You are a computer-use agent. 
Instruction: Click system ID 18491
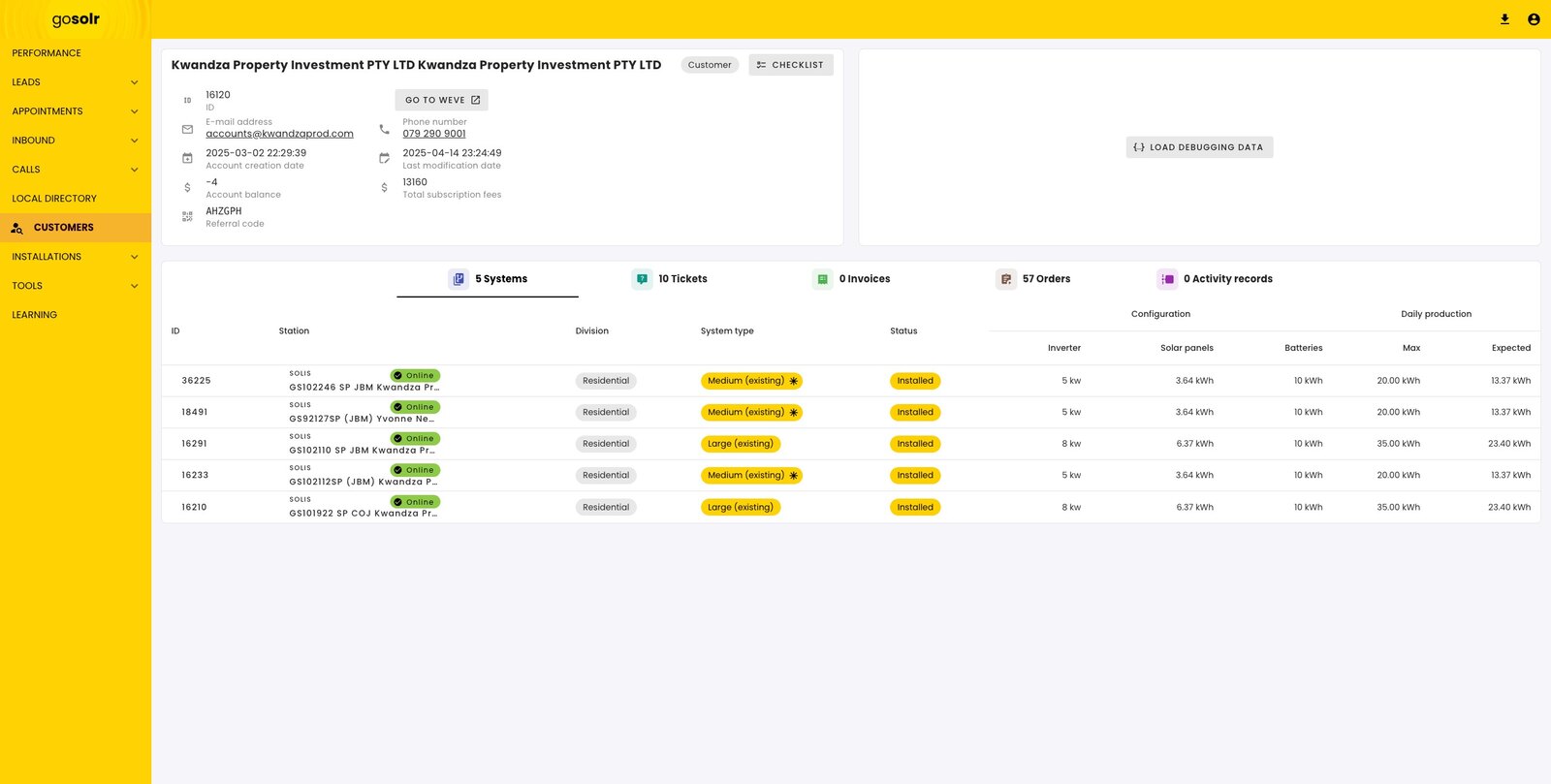pos(195,413)
